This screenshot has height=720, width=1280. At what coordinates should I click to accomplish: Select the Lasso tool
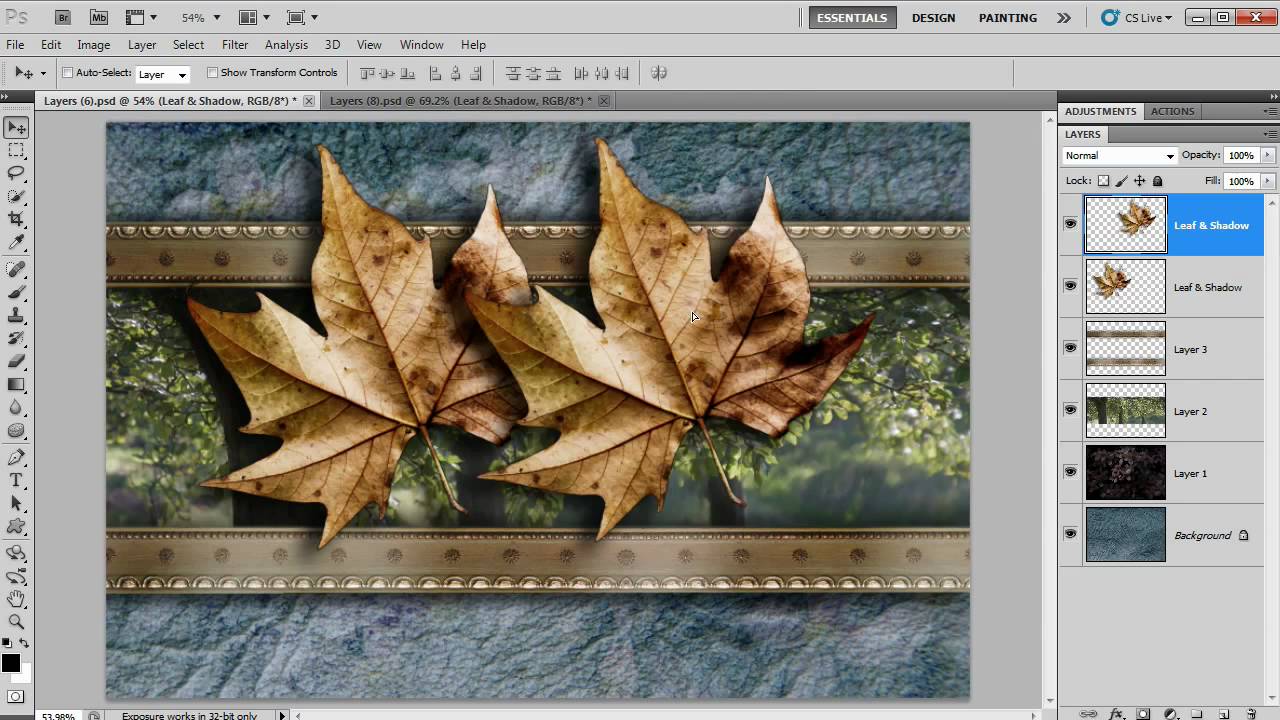click(16, 173)
